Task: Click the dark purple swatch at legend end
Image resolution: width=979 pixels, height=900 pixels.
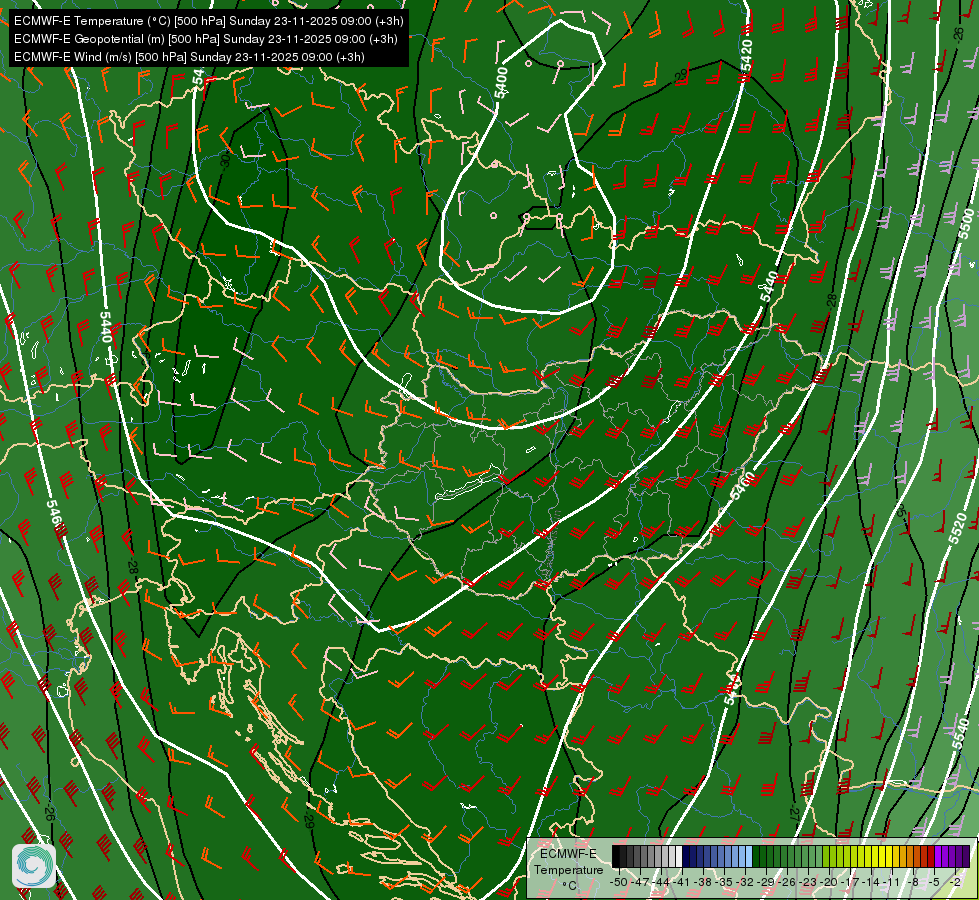Action: click(x=966, y=856)
